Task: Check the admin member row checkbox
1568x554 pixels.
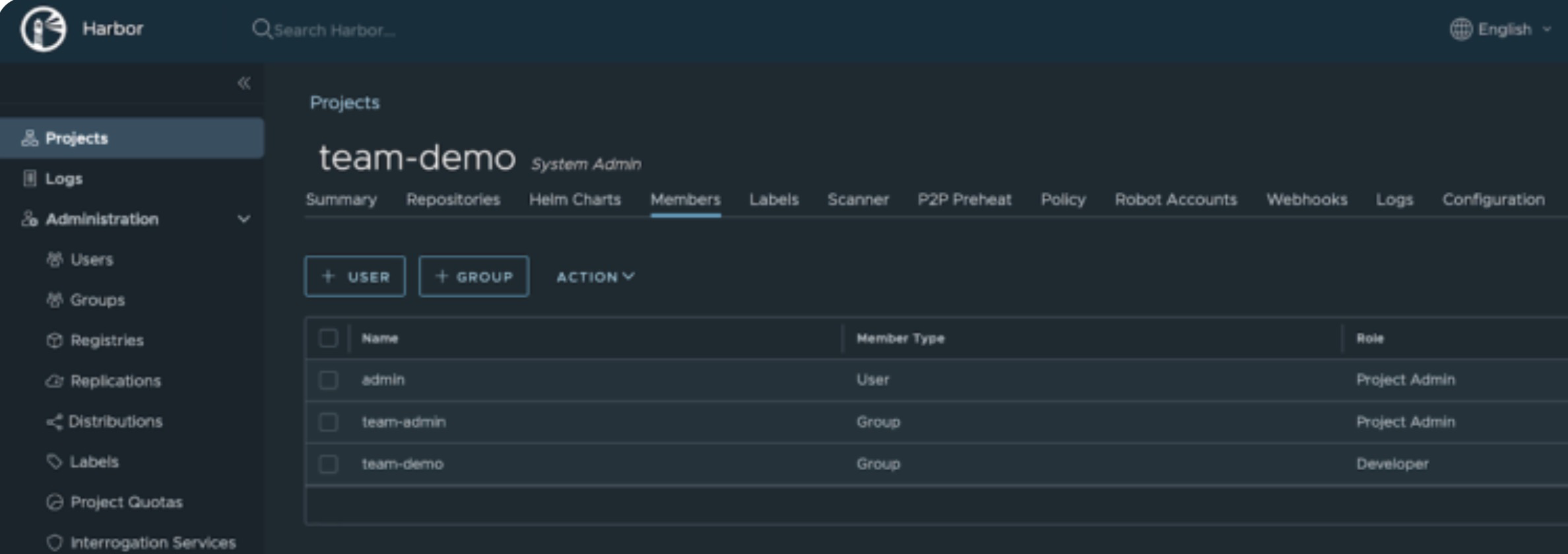Action: tap(328, 380)
